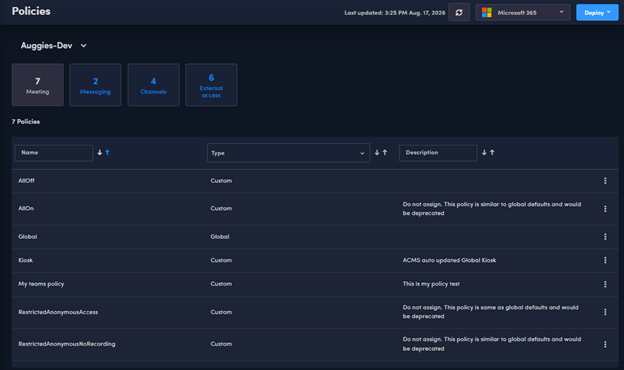This screenshot has height=370, width=624.
Task: Expand the Auggies-Dev tenant selector
Action: pyautogui.click(x=54, y=46)
